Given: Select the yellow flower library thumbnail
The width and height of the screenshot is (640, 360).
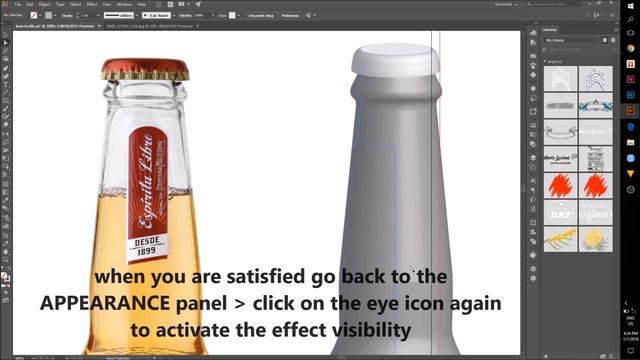Looking at the screenshot, I should point(596,239).
